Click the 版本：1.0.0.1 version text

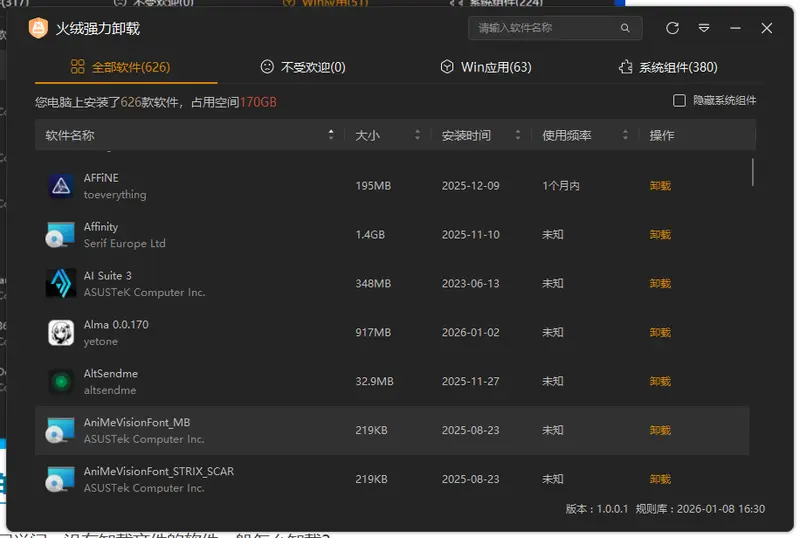(597, 509)
